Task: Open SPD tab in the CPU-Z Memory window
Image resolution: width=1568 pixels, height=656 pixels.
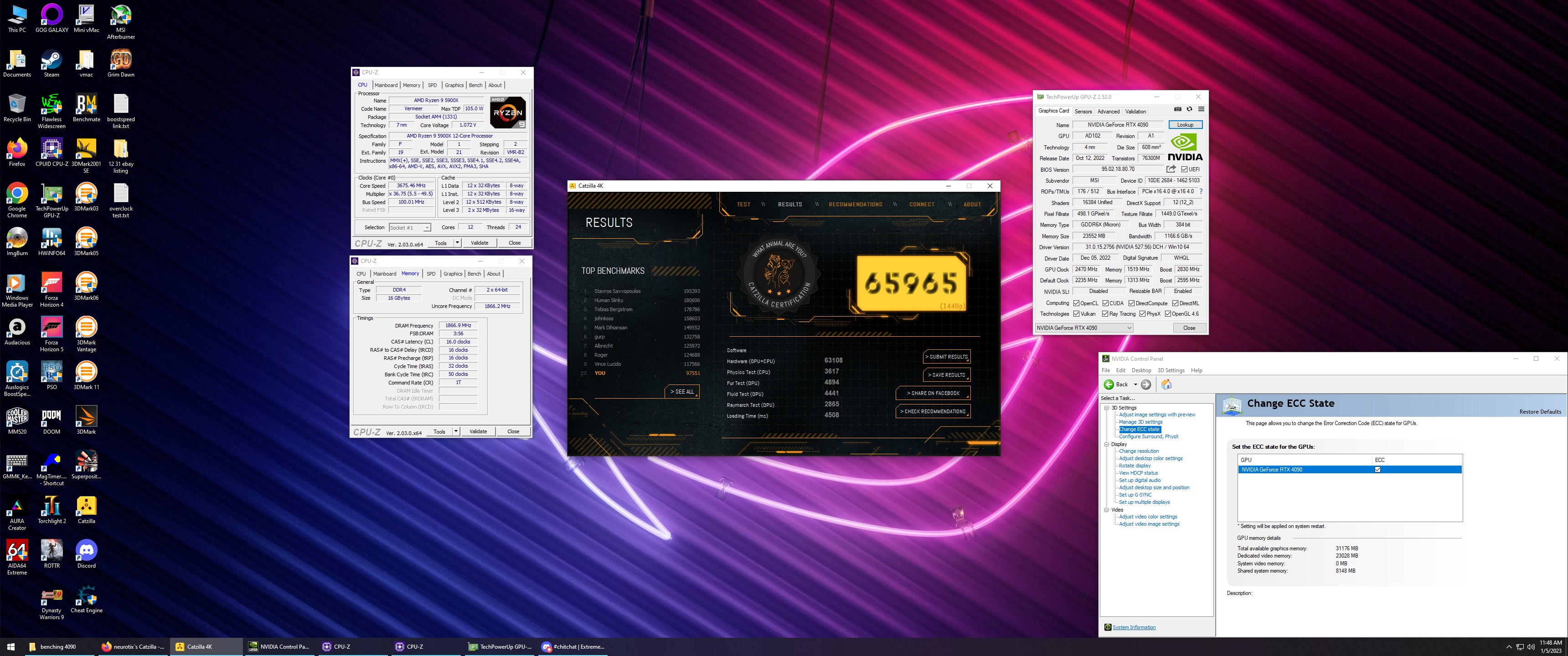Action: tap(431, 274)
